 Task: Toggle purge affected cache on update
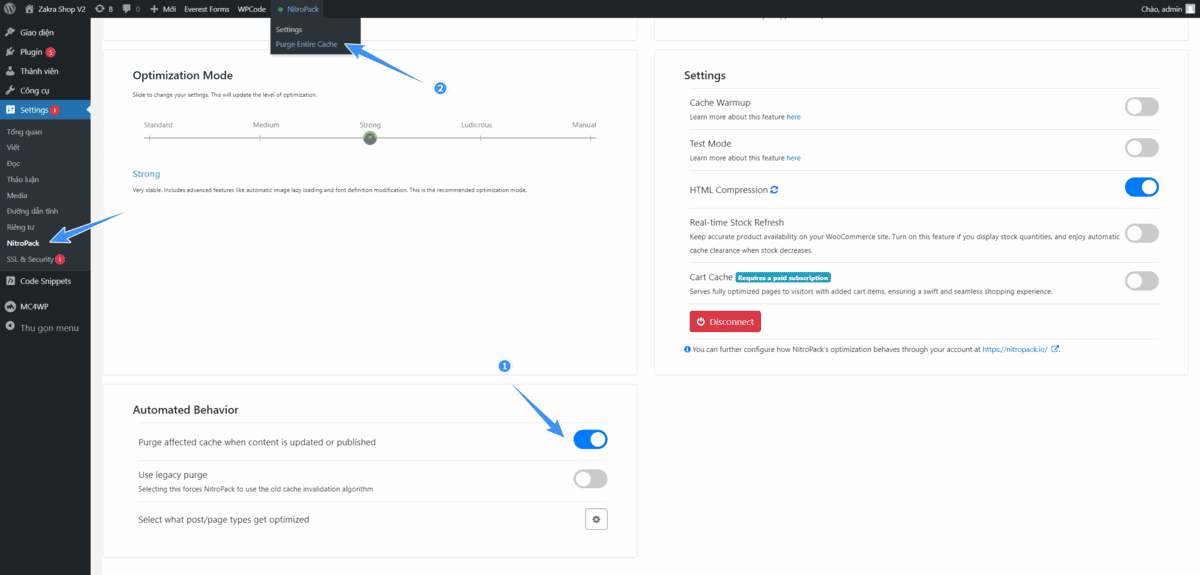tap(590, 440)
